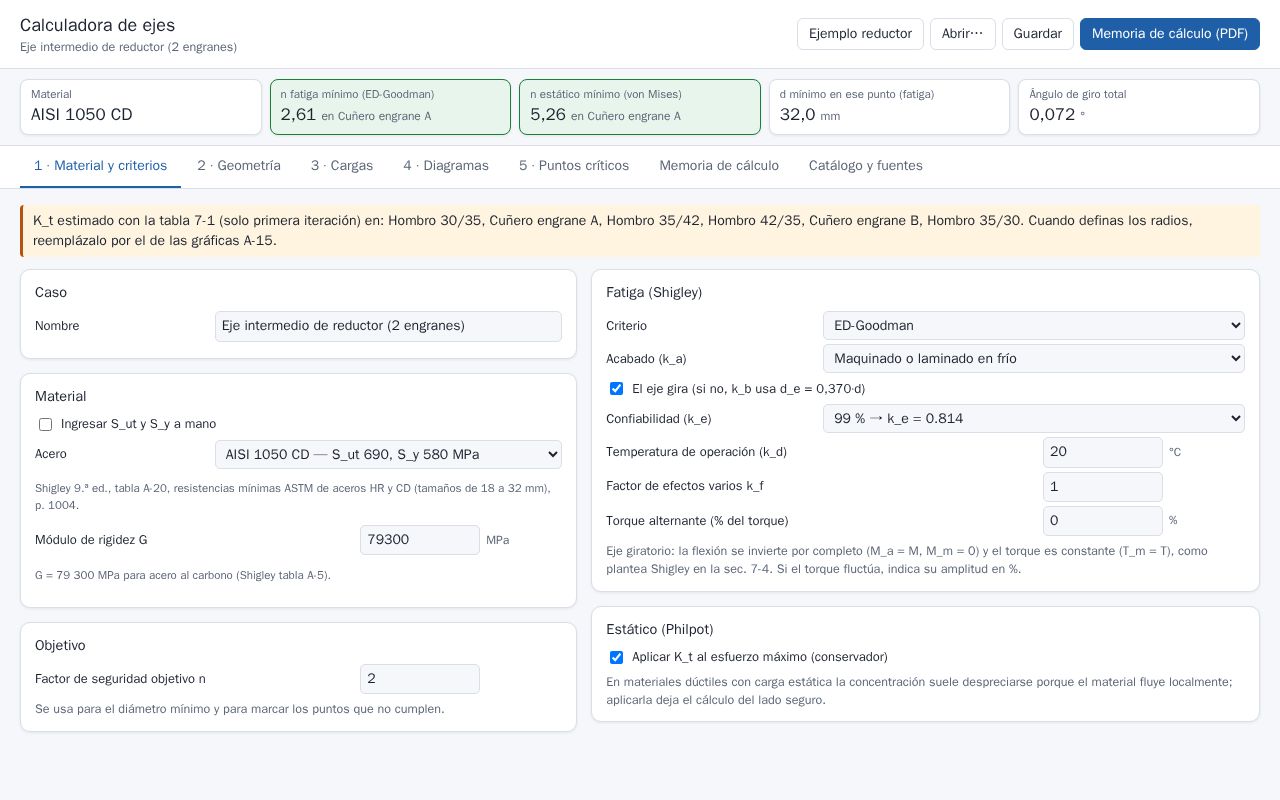Click the Nombre input field

pos(388,326)
